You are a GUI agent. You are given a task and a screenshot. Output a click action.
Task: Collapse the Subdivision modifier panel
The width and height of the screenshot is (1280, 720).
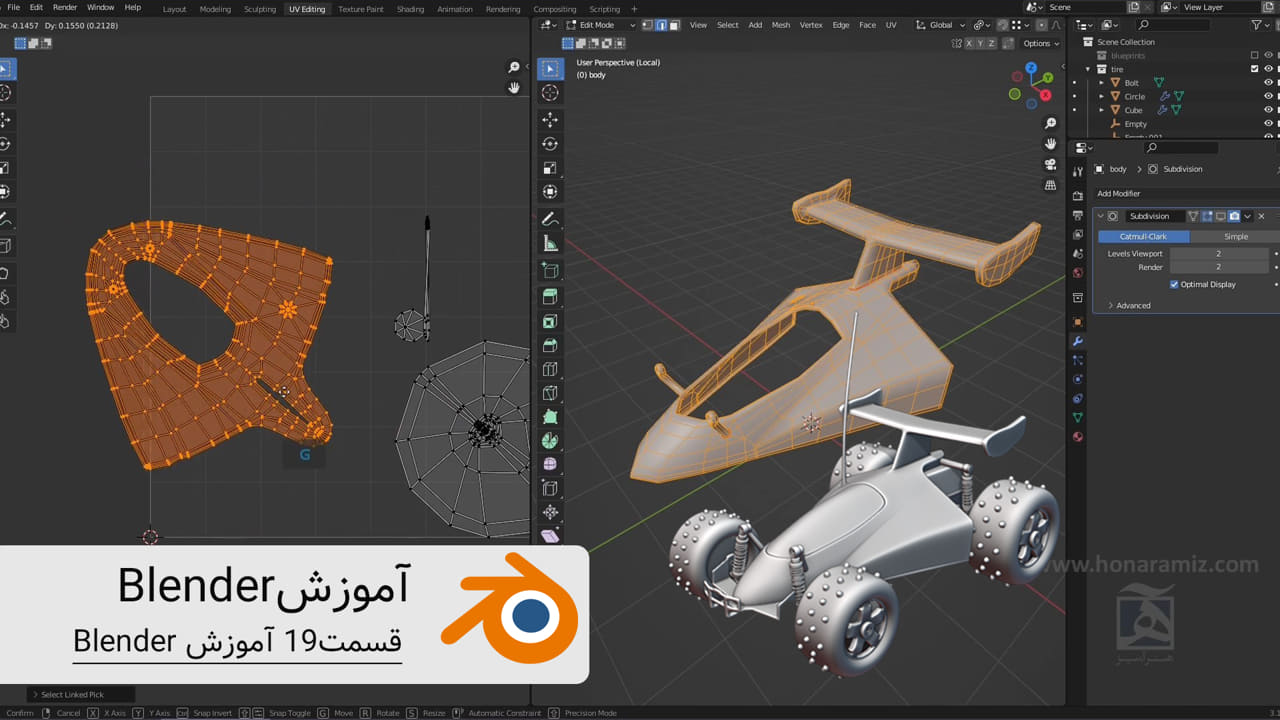point(1101,216)
